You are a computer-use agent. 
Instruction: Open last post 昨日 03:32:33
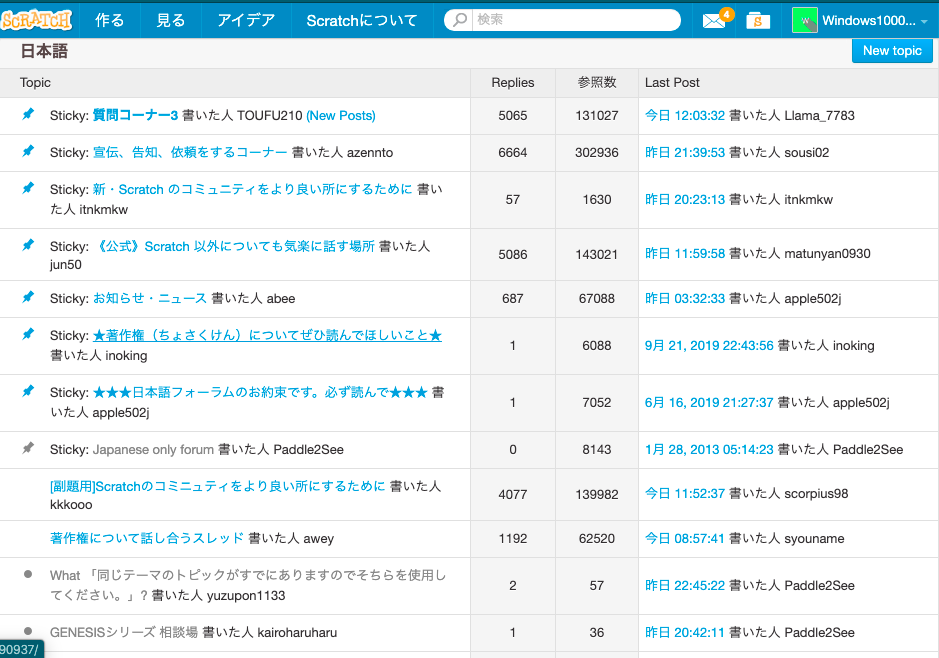pyautogui.click(x=684, y=299)
